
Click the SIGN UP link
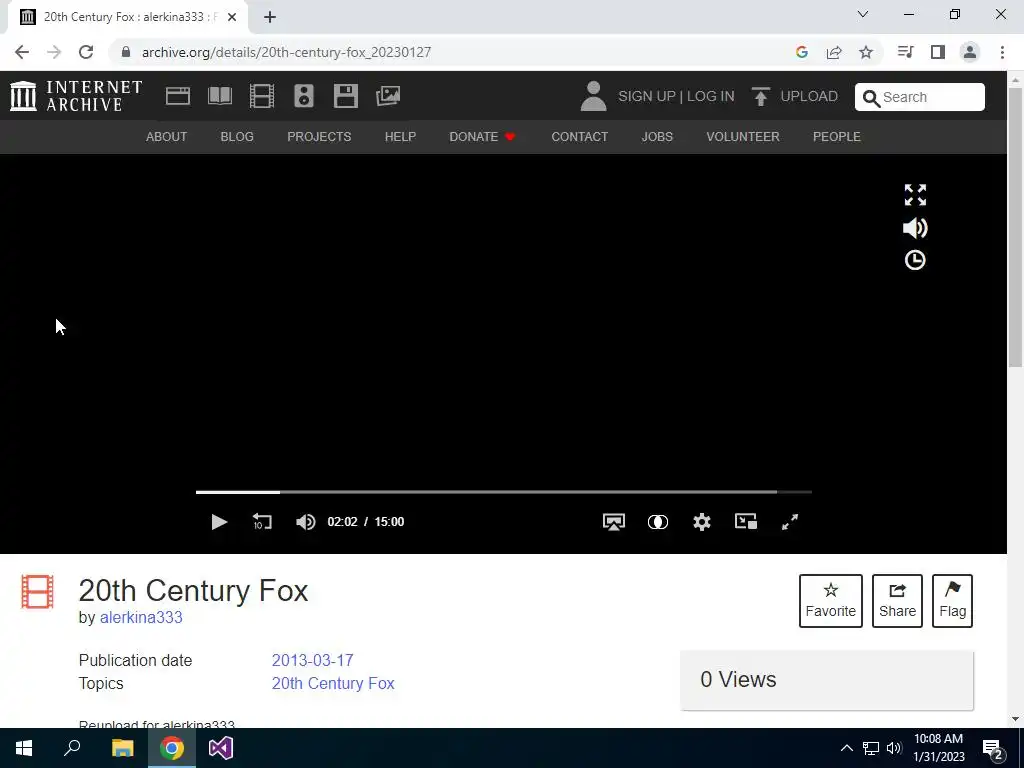click(x=647, y=96)
